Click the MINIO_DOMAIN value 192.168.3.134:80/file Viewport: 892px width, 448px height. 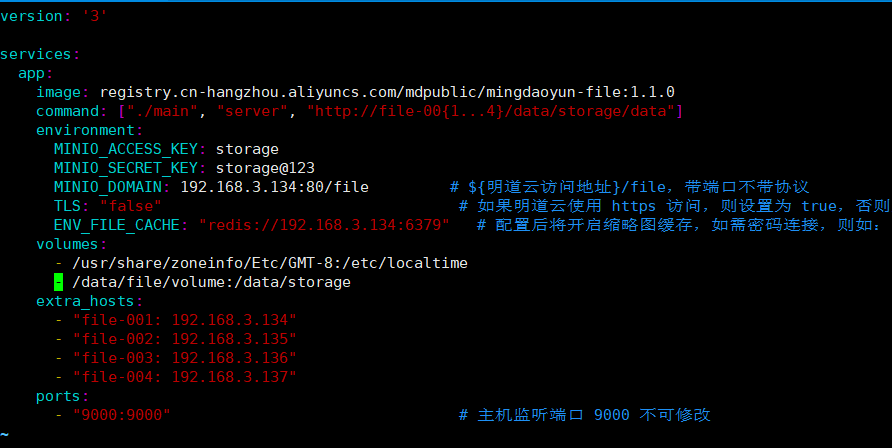click(x=275, y=187)
